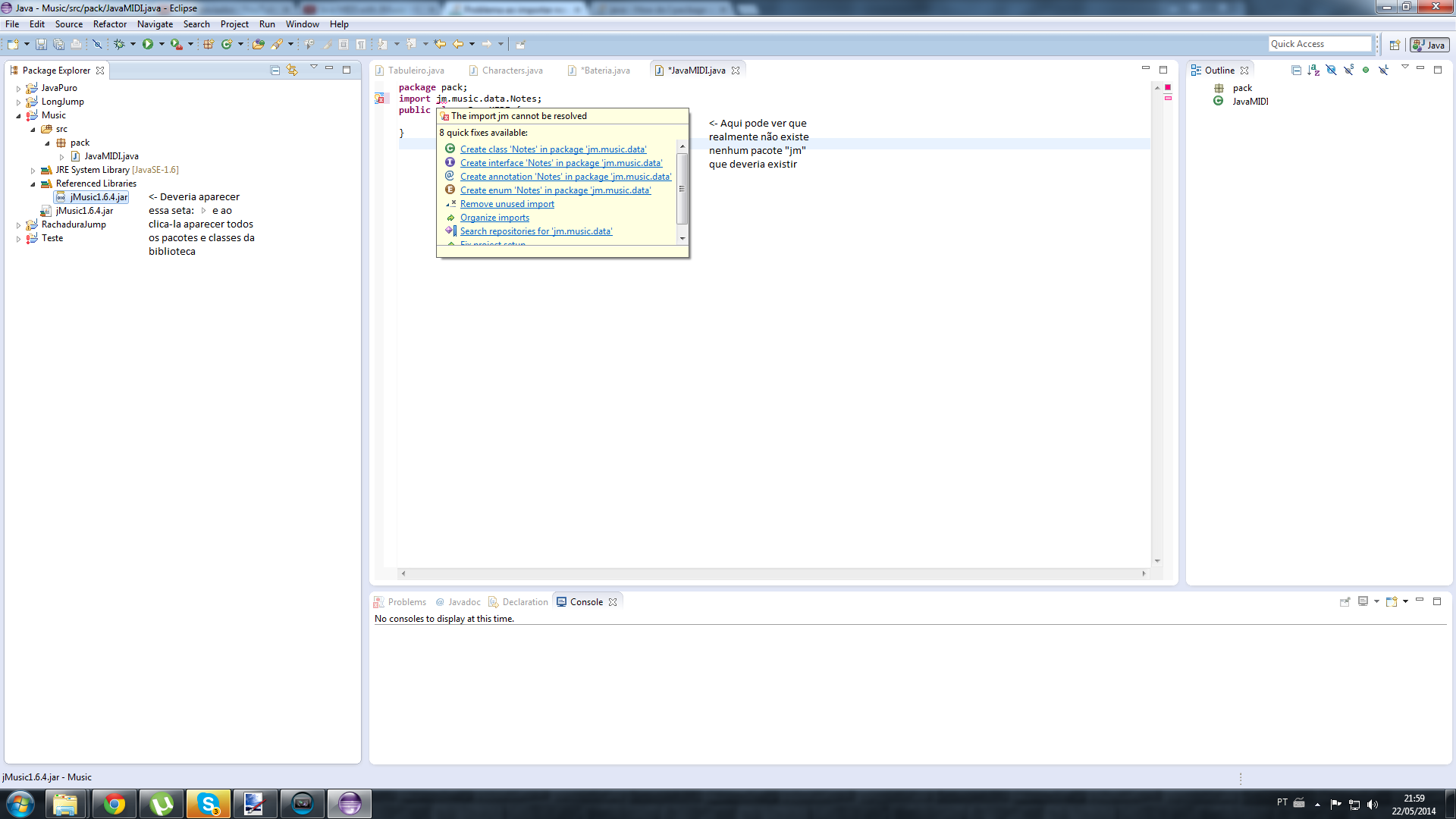Click the Forward navigation arrow icon
Screen dimensions: 1456x819
(487, 45)
